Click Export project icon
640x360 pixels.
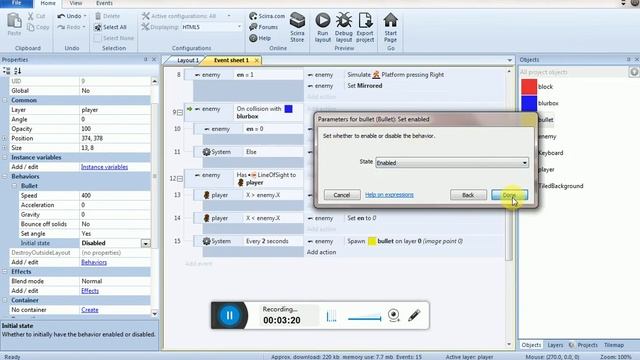pos(365,20)
